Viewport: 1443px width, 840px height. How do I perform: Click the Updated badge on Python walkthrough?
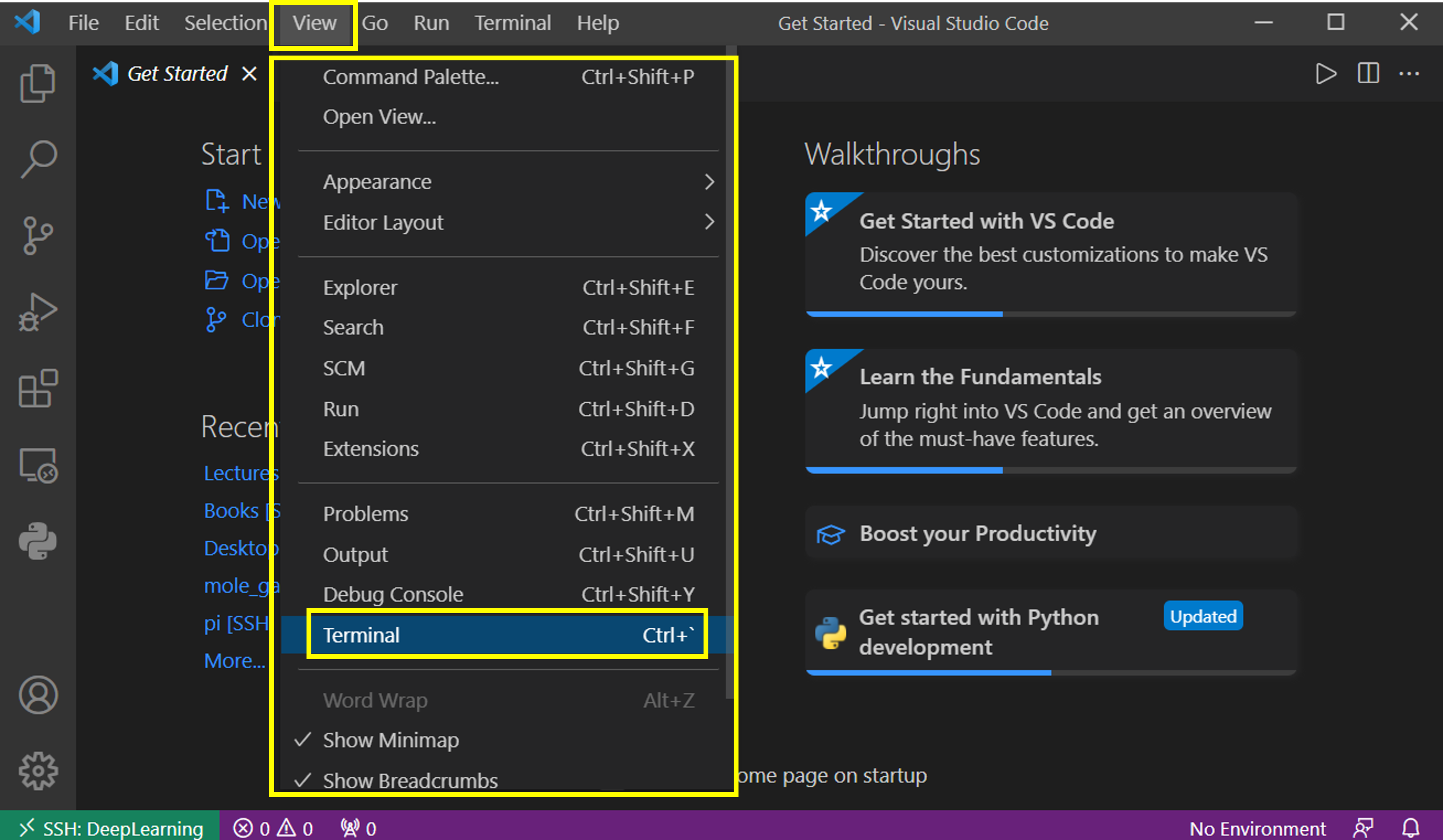[x=1203, y=616]
